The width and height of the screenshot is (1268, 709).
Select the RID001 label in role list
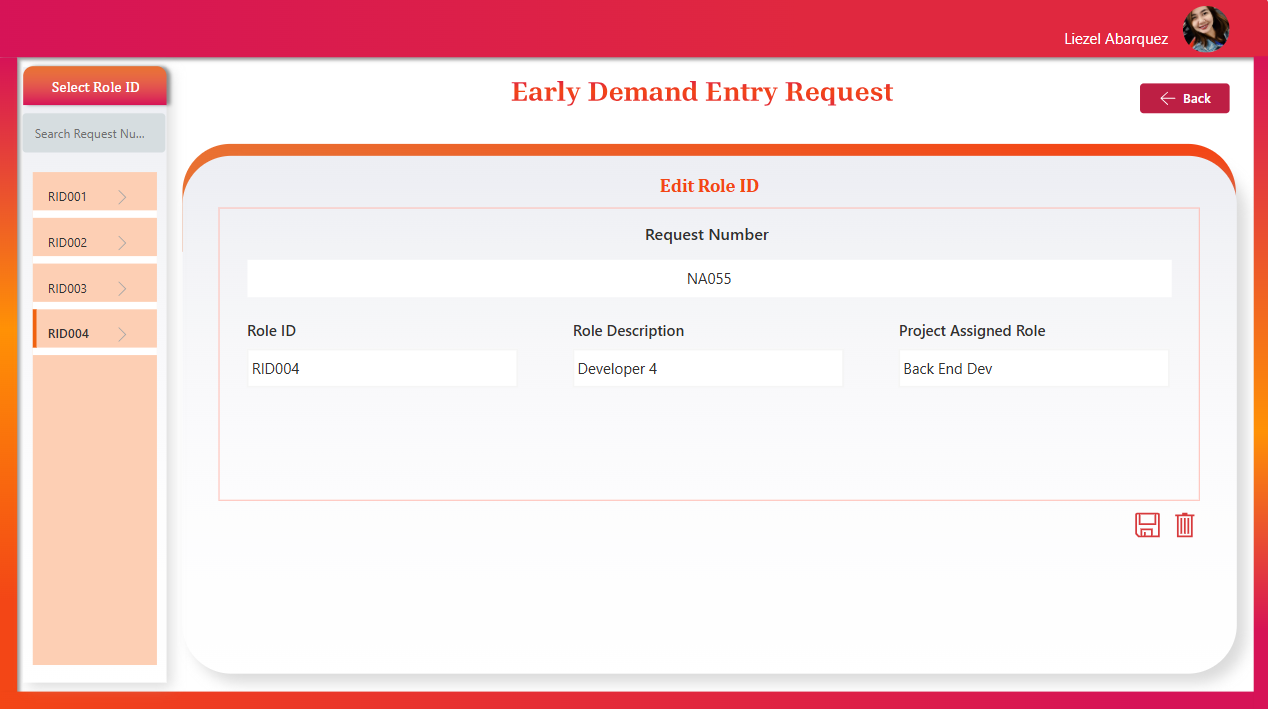coord(67,197)
